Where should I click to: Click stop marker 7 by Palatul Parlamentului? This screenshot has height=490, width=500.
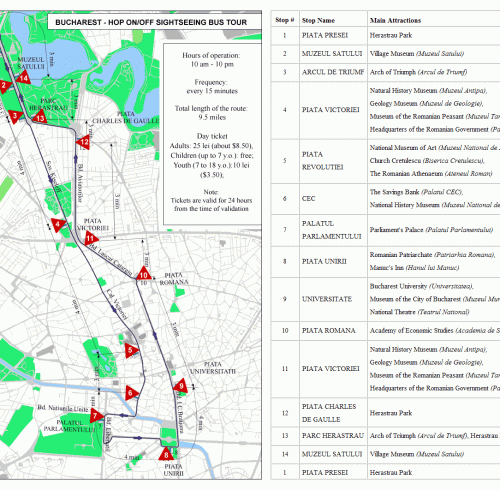click(96, 415)
